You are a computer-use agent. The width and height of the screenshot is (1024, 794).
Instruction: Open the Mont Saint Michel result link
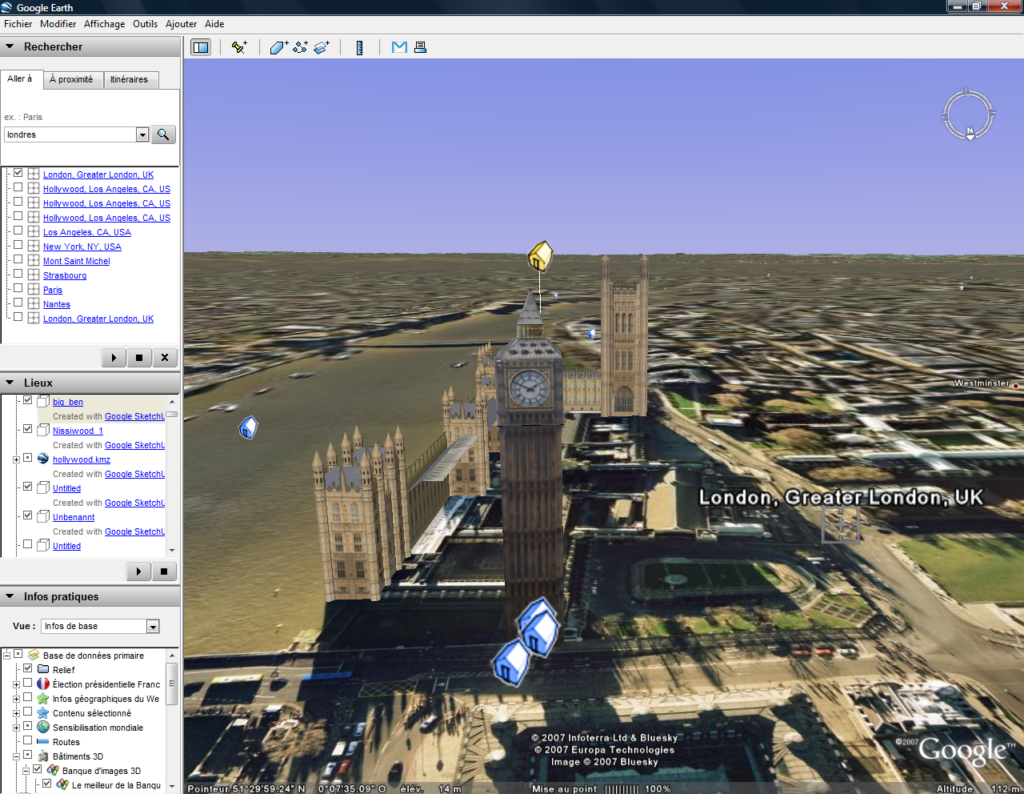(x=76, y=261)
